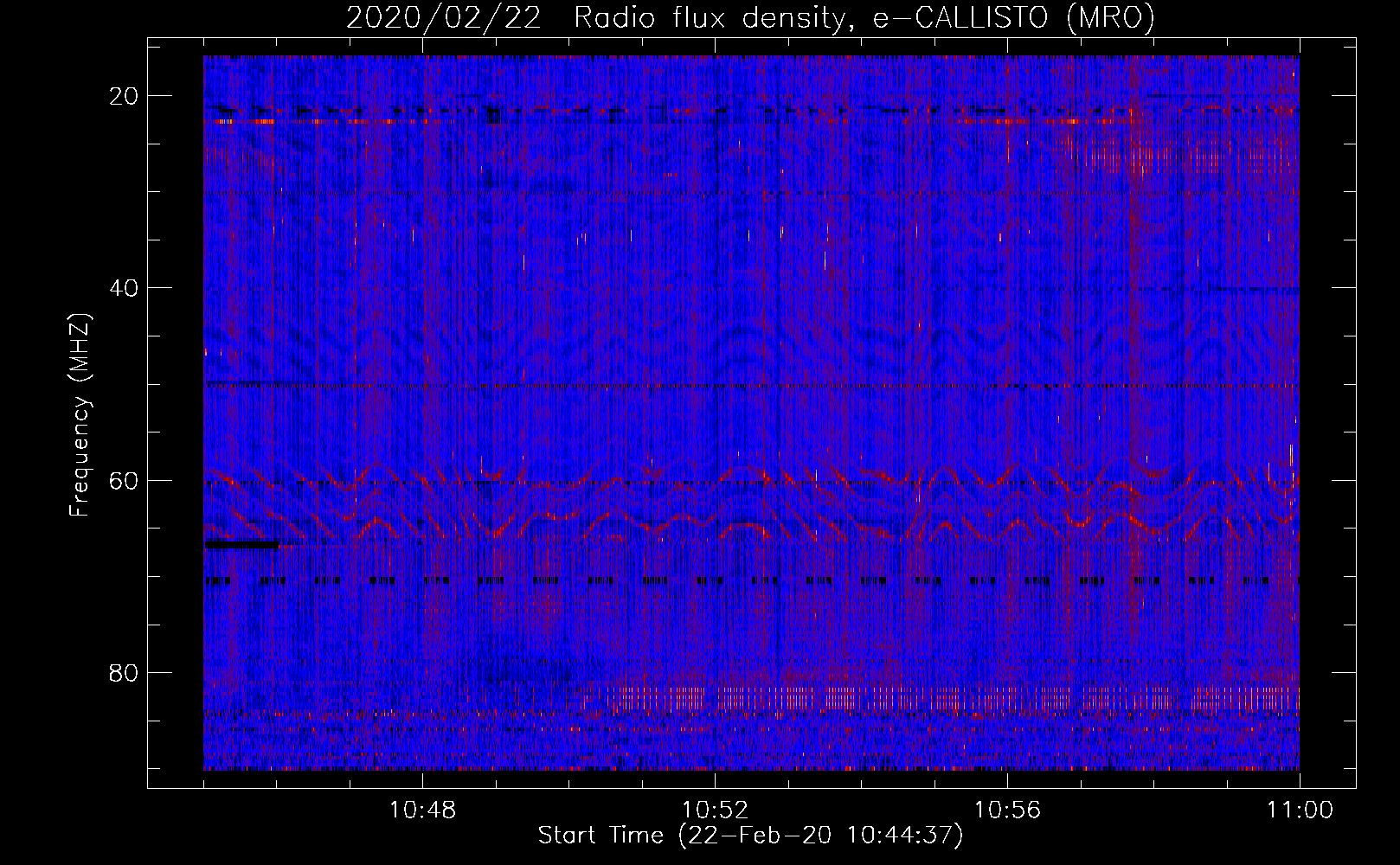Click the 10:52 time tick label
Image resolution: width=1400 pixels, height=865 pixels.
pos(715,811)
